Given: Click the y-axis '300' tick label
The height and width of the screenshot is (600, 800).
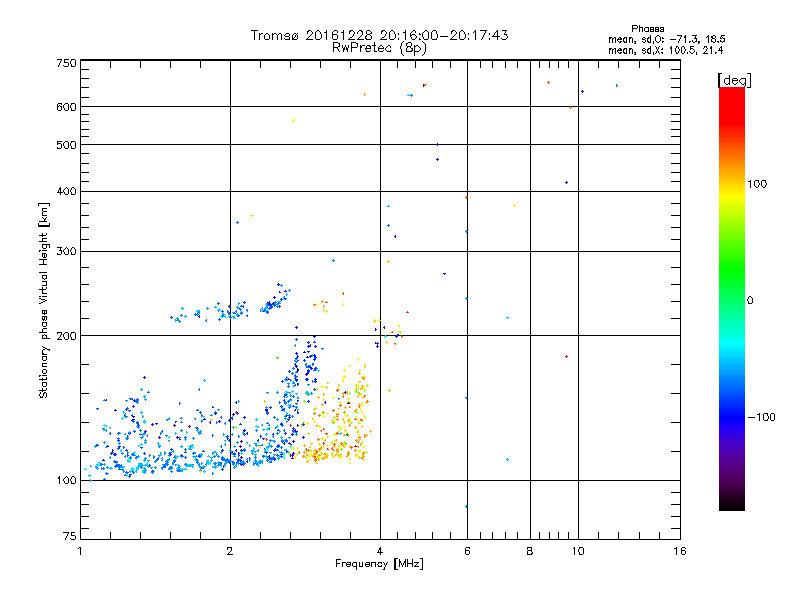Looking at the screenshot, I should 66,252.
